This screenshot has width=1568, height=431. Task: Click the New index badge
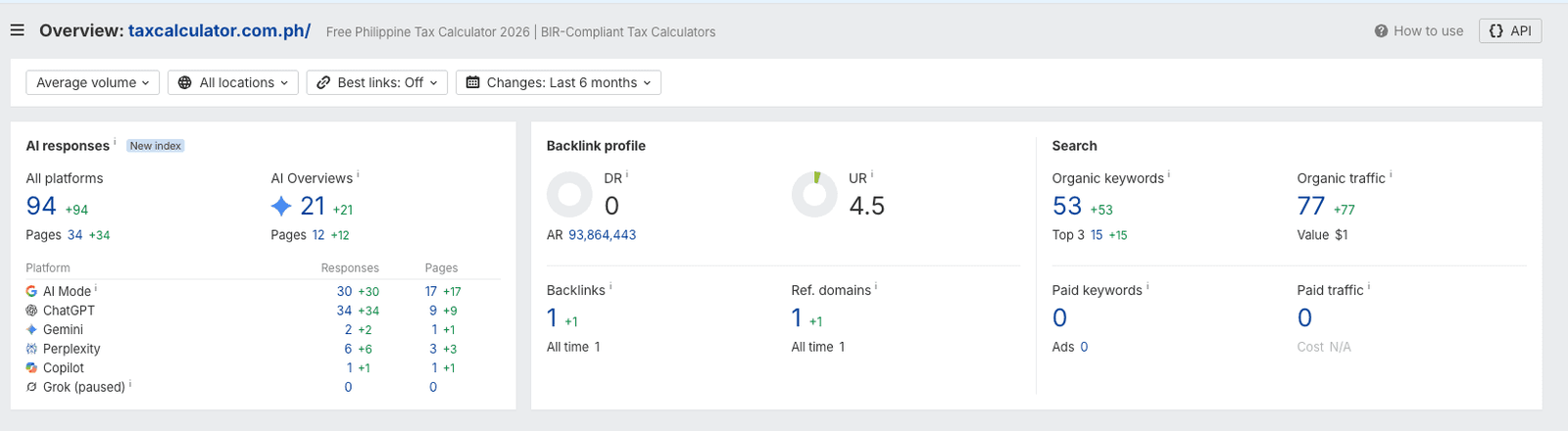[156, 146]
